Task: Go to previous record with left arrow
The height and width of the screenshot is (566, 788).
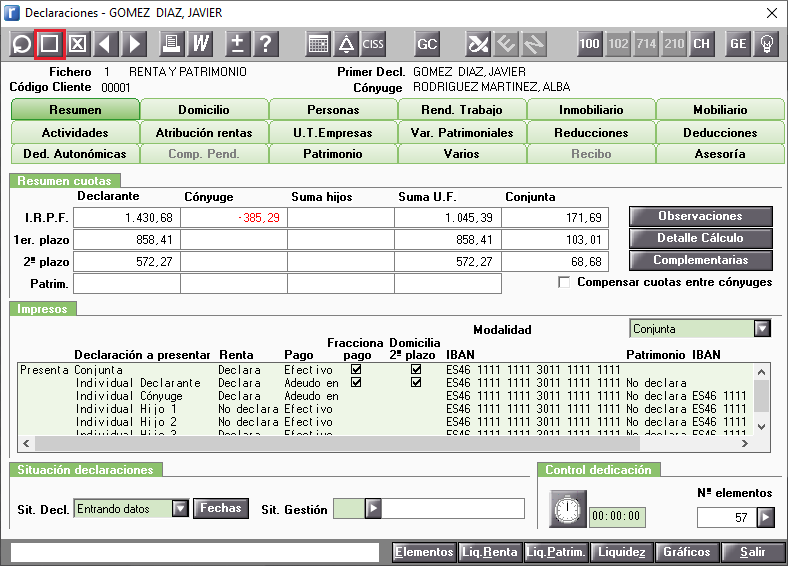Action: (x=105, y=44)
